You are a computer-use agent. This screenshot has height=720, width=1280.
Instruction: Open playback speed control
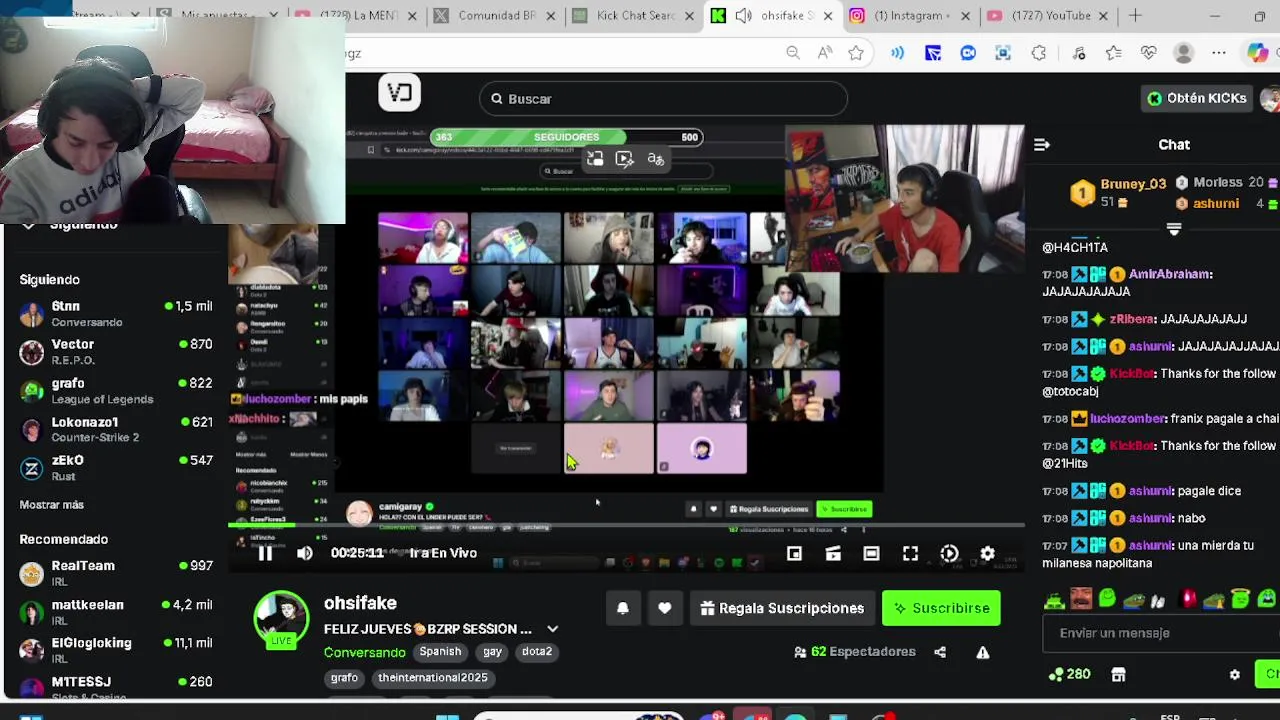click(x=949, y=553)
